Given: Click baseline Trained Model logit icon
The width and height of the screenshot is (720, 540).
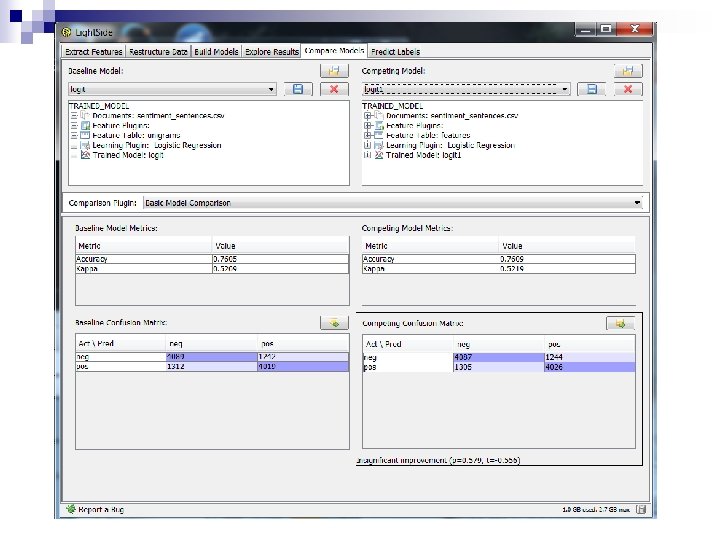Looking at the screenshot, I should point(84,155).
